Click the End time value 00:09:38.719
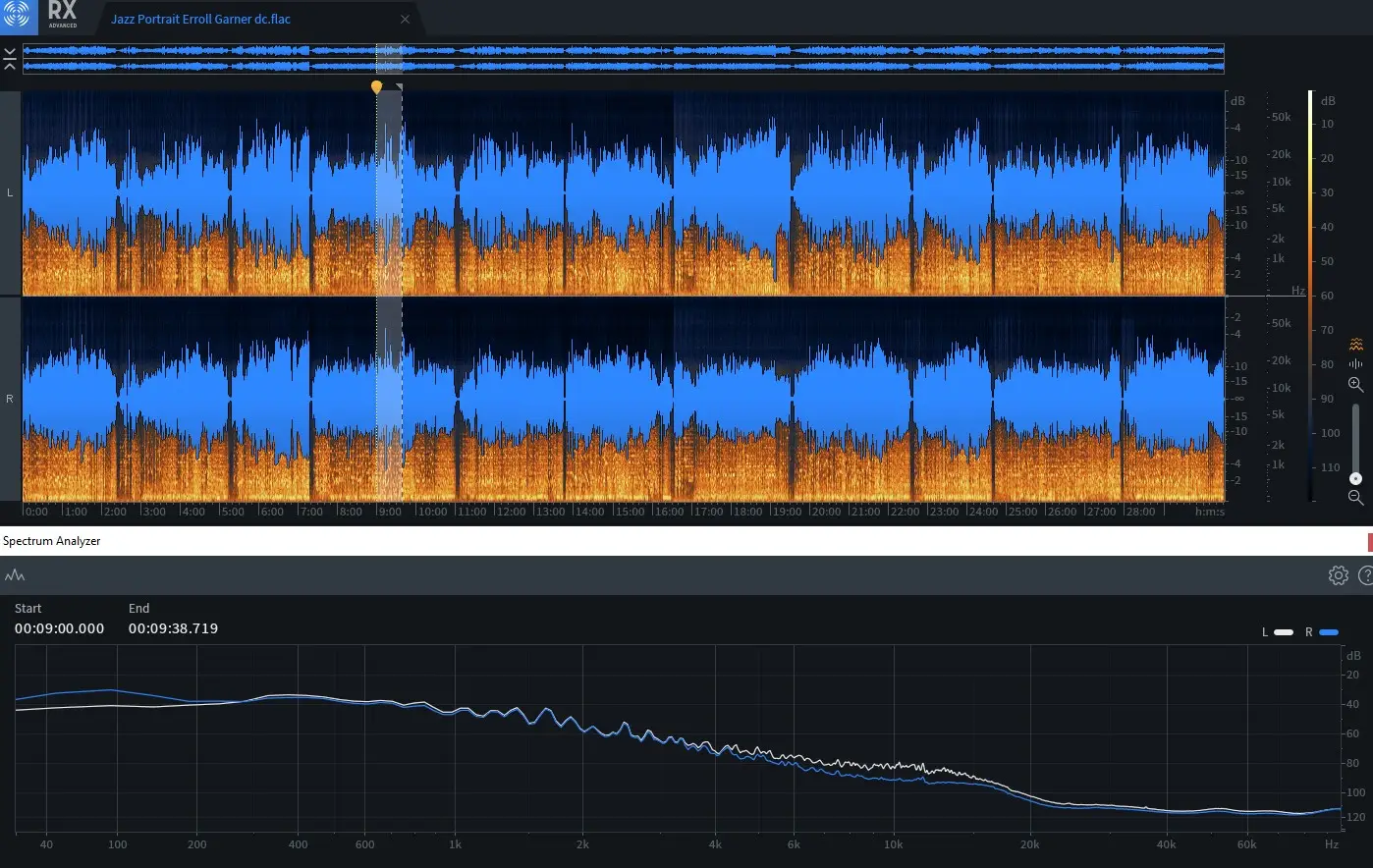This screenshot has width=1373, height=868. tap(173, 628)
